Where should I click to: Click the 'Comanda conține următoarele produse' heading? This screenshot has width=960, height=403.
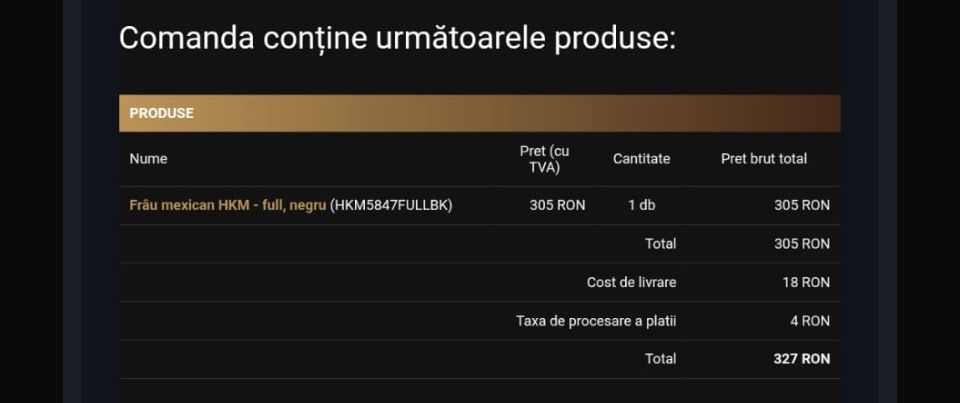pyautogui.click(x=397, y=39)
